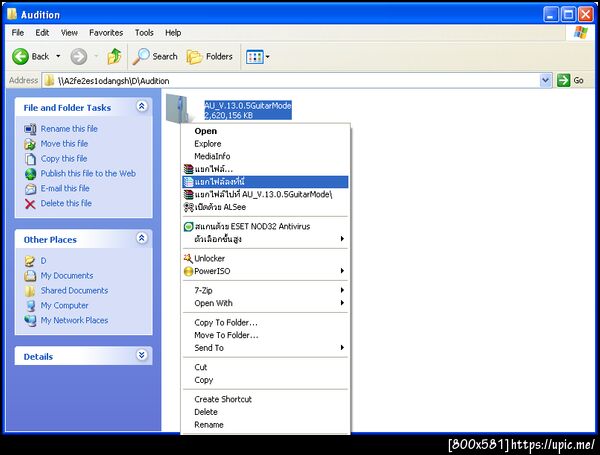Screen dimensions: 600x455
Task: Click Delete this file link
Action: (66, 204)
